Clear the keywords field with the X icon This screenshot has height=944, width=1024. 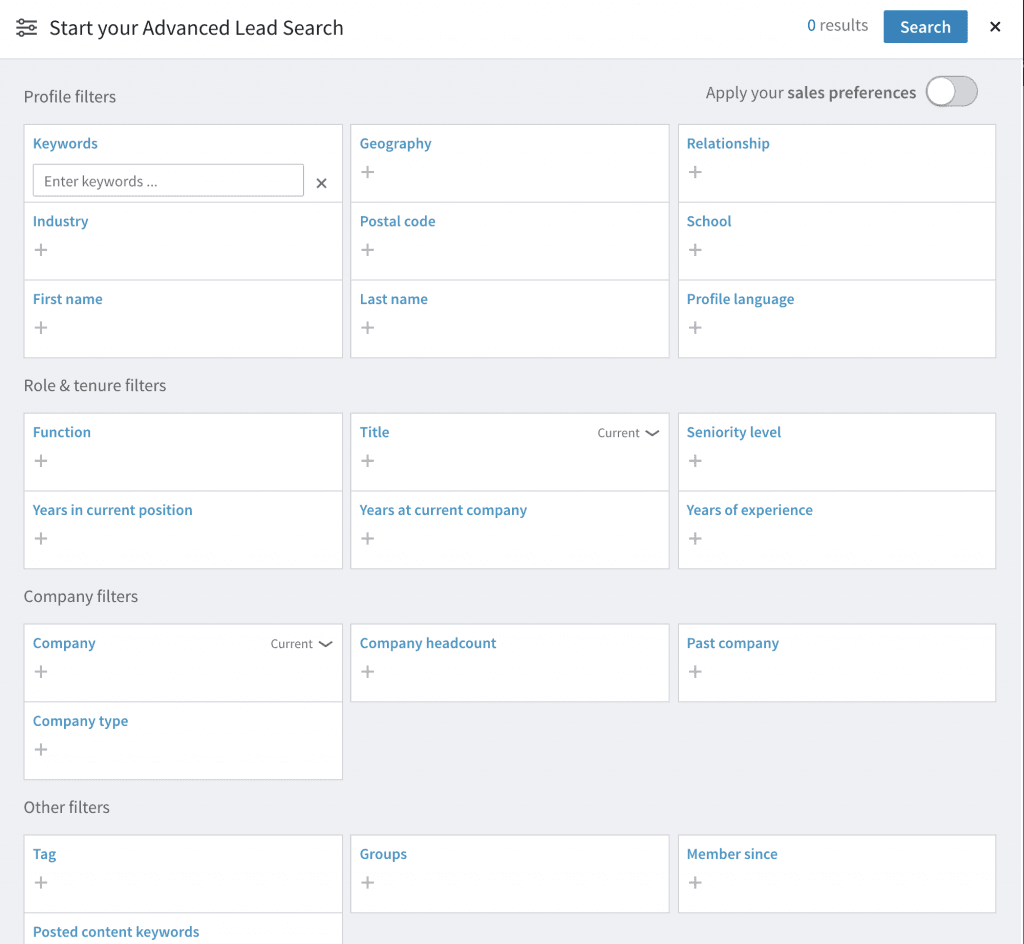pyautogui.click(x=321, y=182)
